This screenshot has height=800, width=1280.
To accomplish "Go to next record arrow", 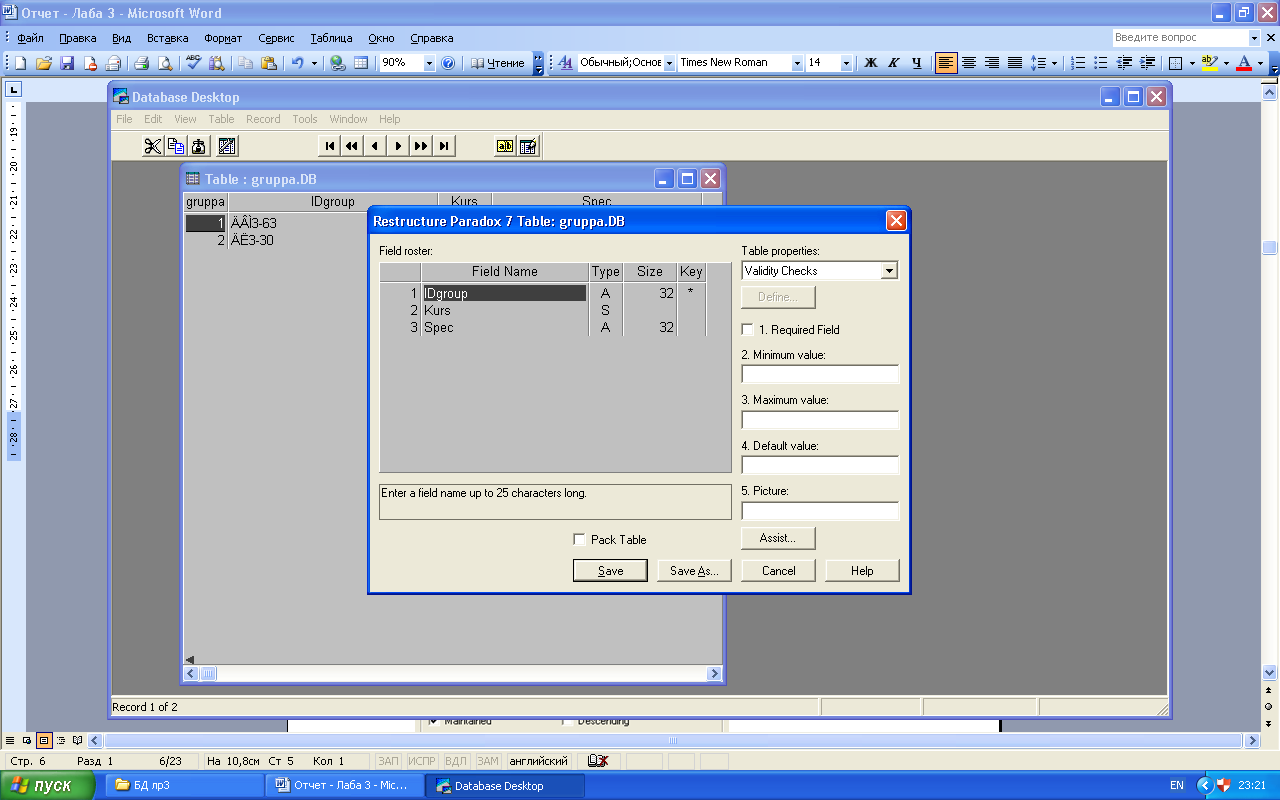I will coord(398,146).
